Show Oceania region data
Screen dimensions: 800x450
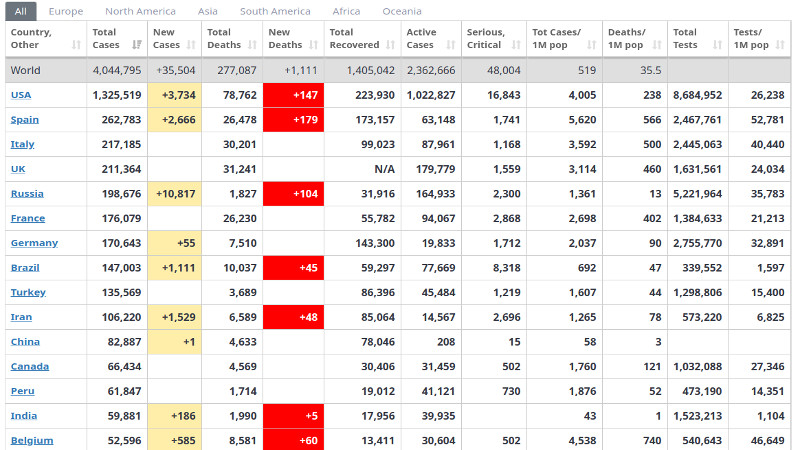401,11
